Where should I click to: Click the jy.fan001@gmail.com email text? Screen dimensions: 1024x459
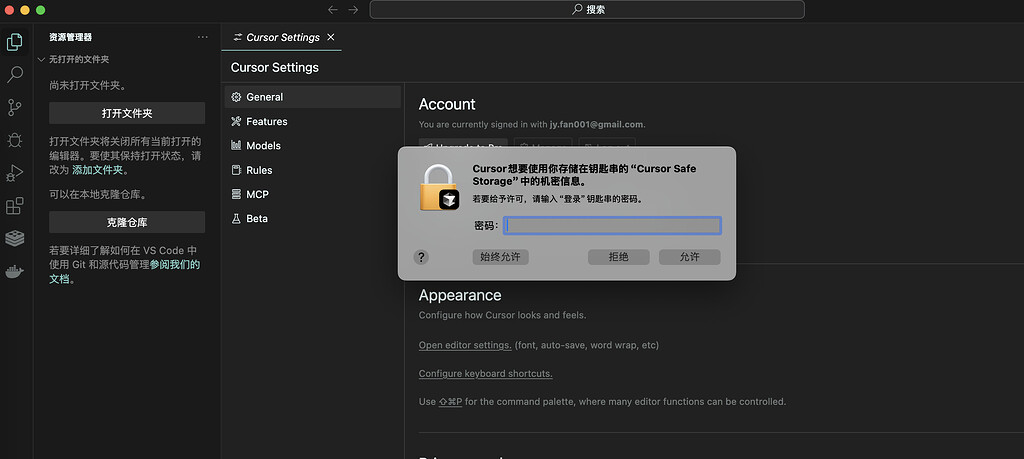tap(596, 124)
